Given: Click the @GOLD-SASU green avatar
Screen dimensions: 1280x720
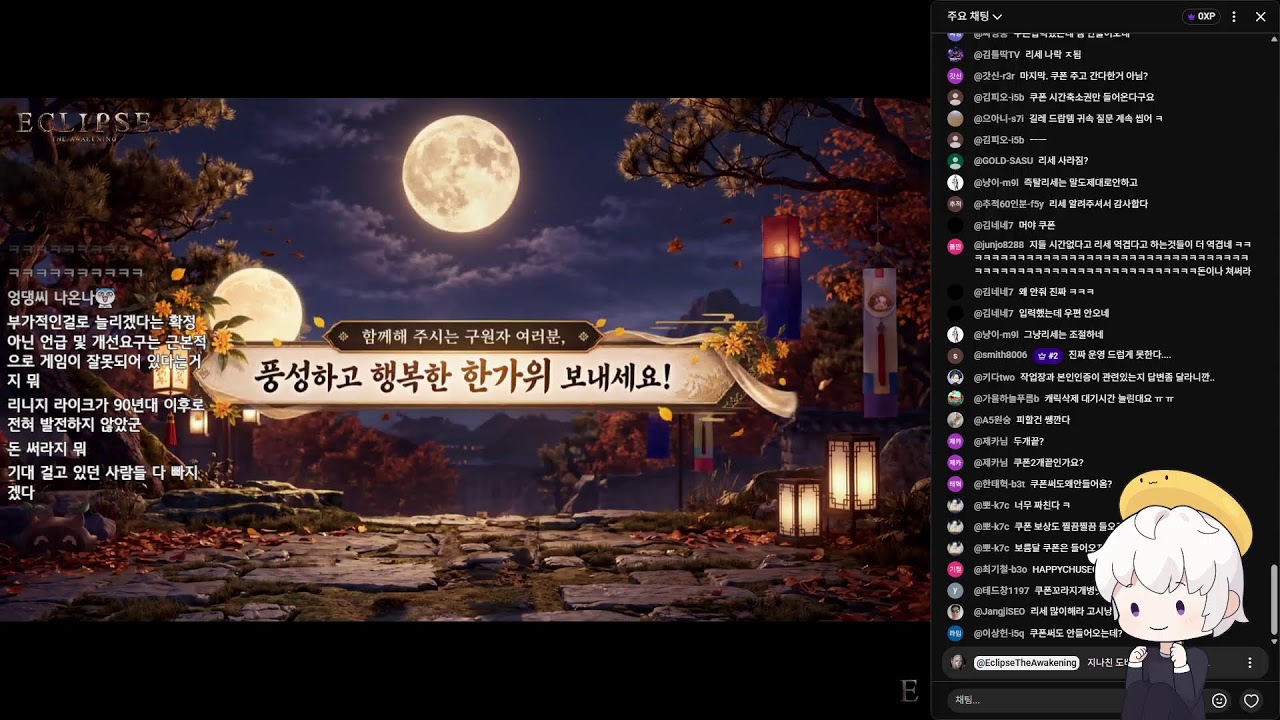Looking at the screenshot, I should tap(955, 161).
